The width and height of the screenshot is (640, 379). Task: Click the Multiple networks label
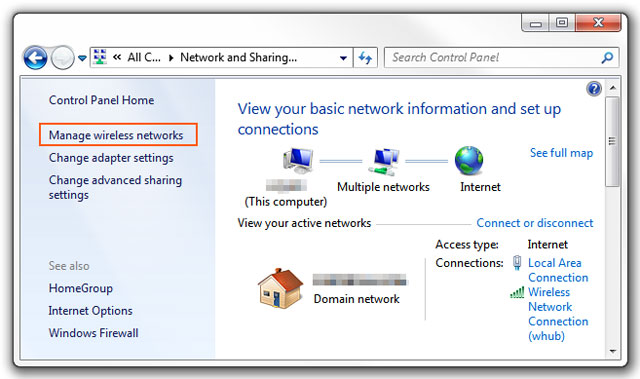pos(383,187)
